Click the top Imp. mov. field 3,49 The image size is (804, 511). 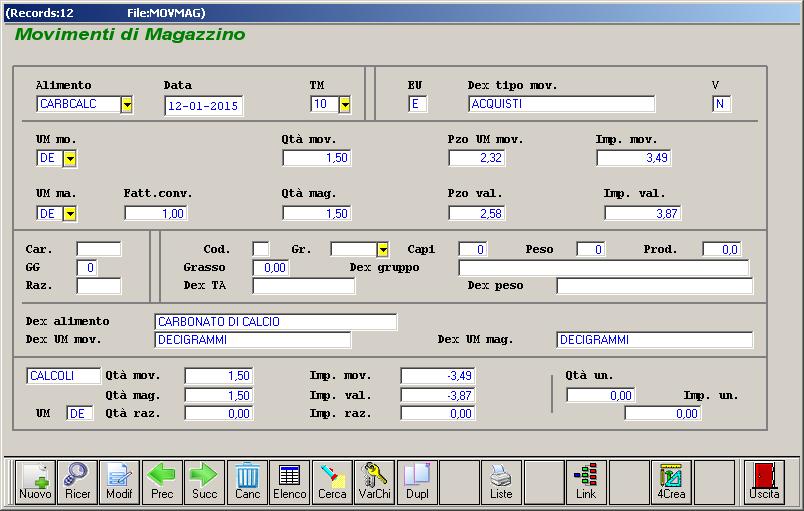pyautogui.click(x=634, y=158)
